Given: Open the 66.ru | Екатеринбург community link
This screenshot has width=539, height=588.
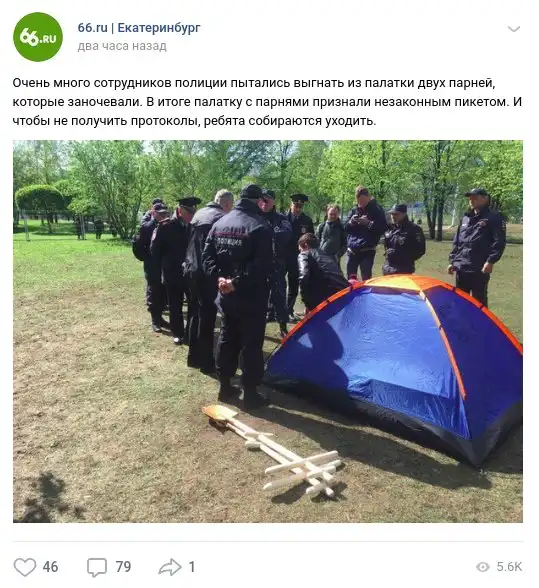Looking at the screenshot, I should pyautogui.click(x=139, y=28).
